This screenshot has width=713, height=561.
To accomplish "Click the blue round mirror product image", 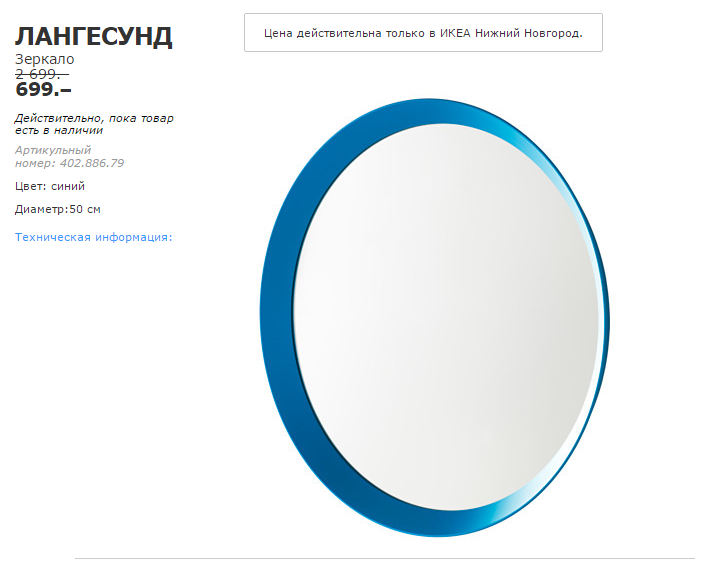I will coord(435,318).
